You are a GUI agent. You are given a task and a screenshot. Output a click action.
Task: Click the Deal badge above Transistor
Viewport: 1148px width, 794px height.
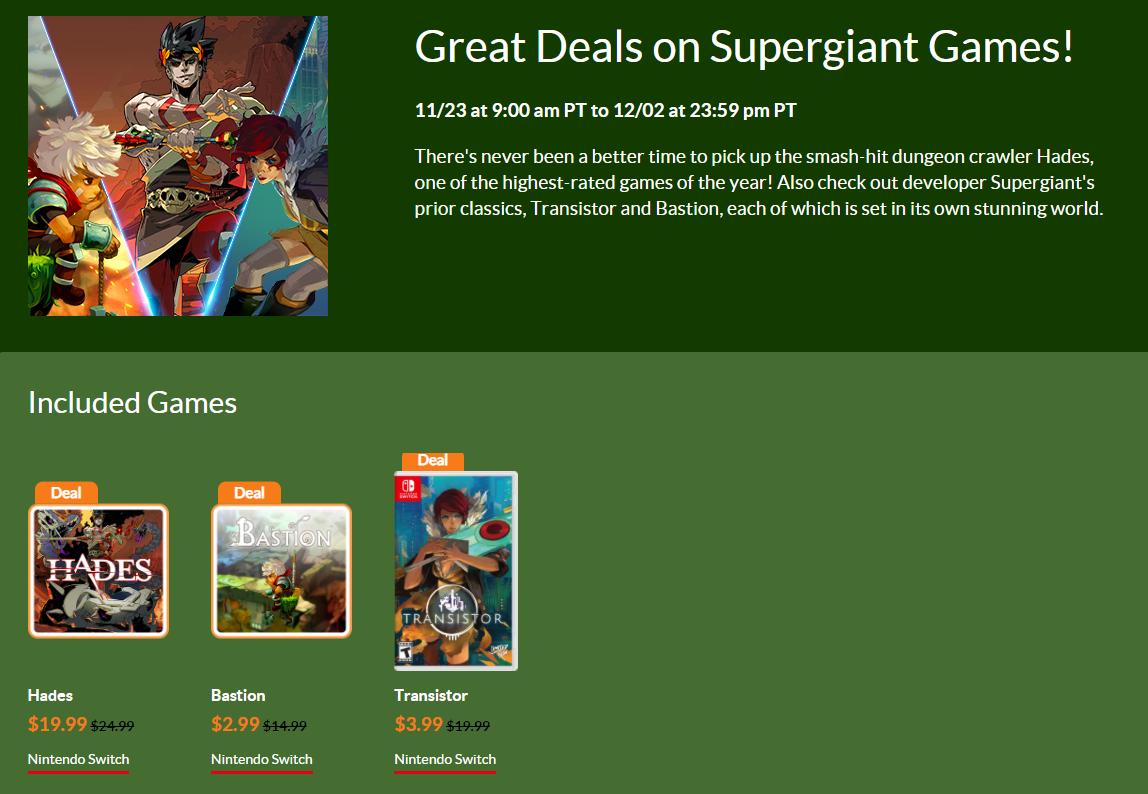tap(432, 460)
